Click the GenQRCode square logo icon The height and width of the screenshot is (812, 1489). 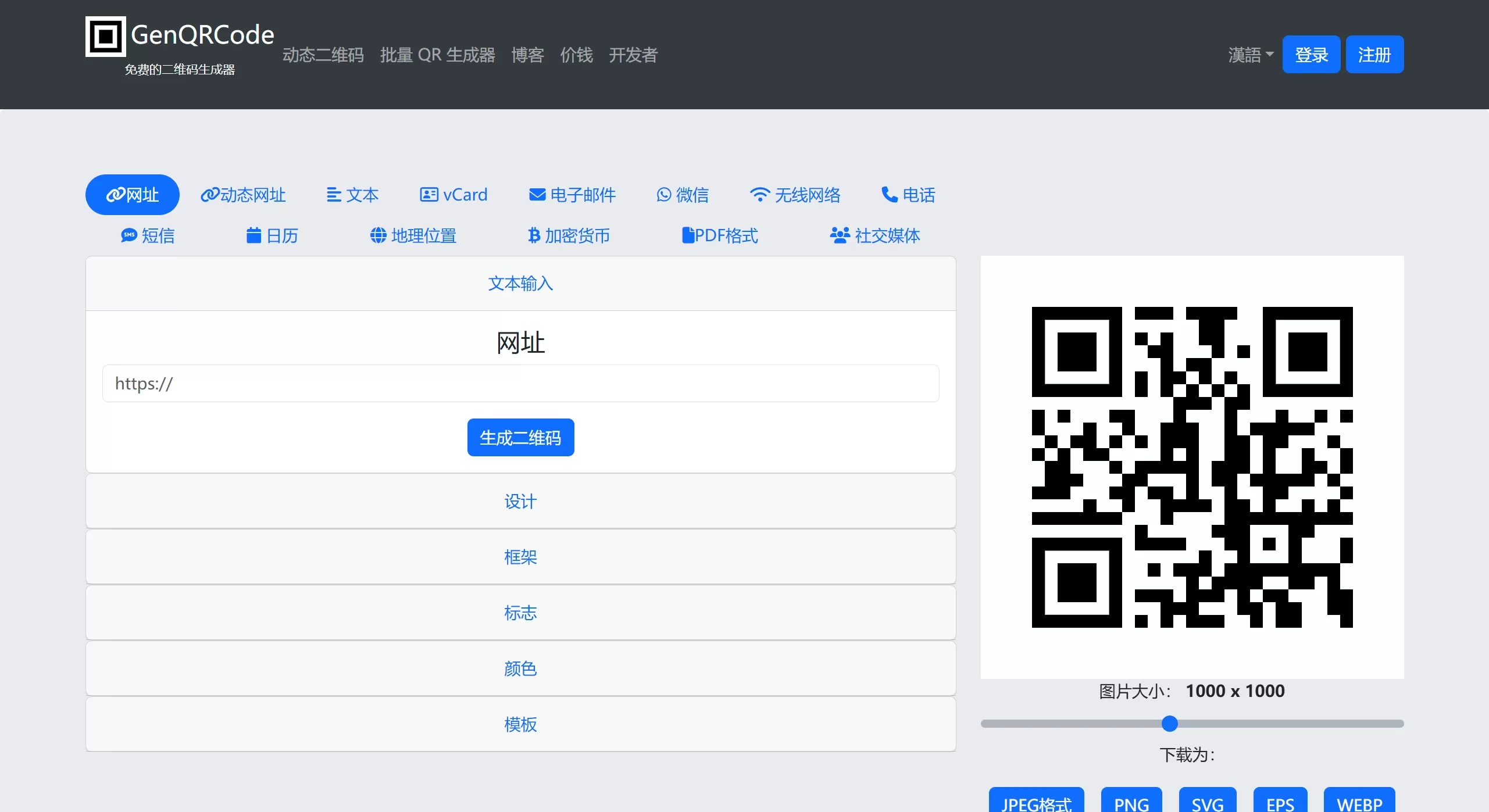[x=105, y=36]
